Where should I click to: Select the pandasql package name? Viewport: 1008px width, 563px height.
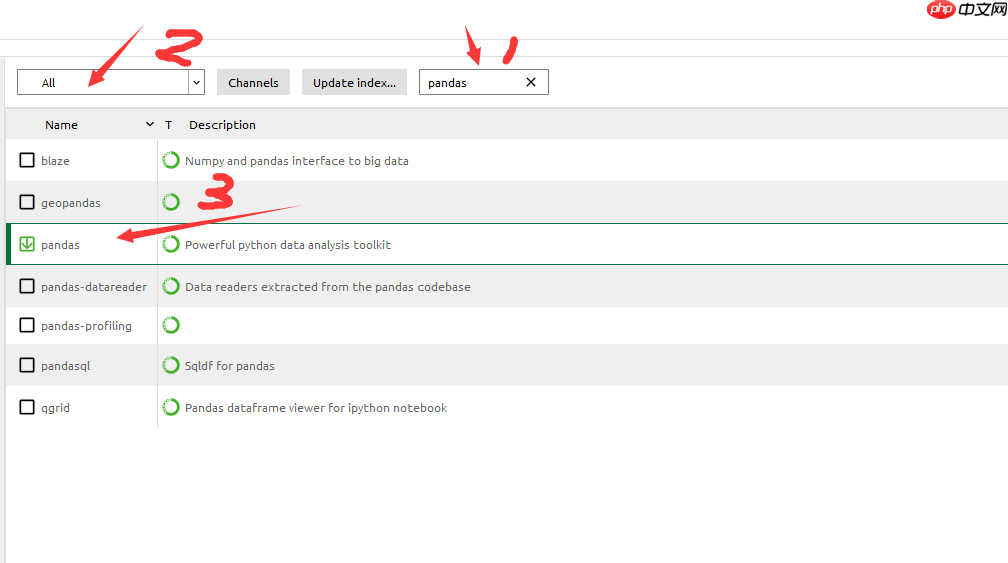tap(66, 366)
